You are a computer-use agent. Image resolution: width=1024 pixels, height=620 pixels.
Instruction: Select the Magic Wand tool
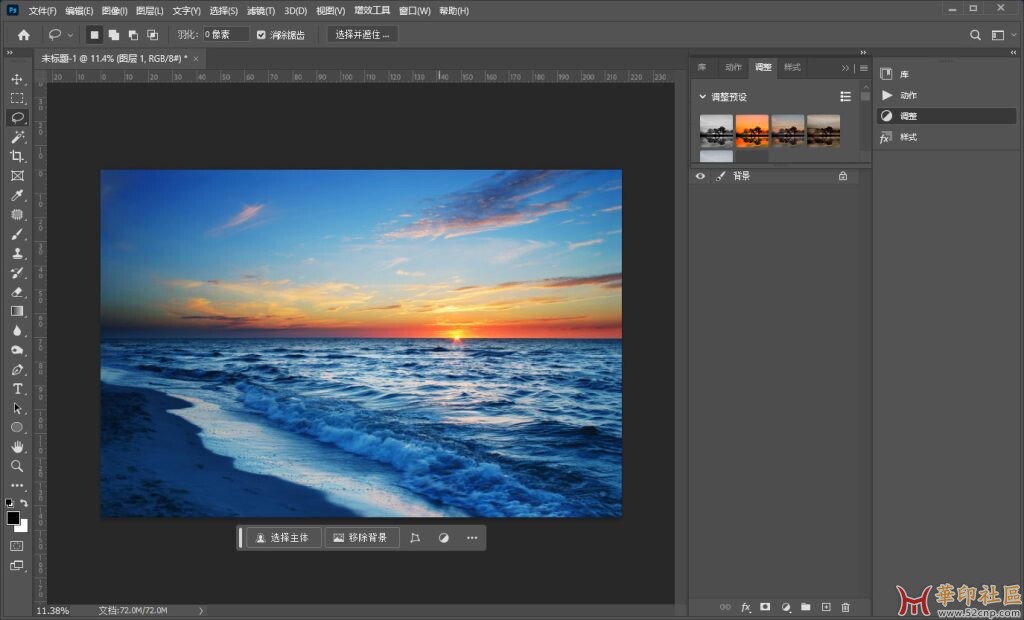[17, 137]
